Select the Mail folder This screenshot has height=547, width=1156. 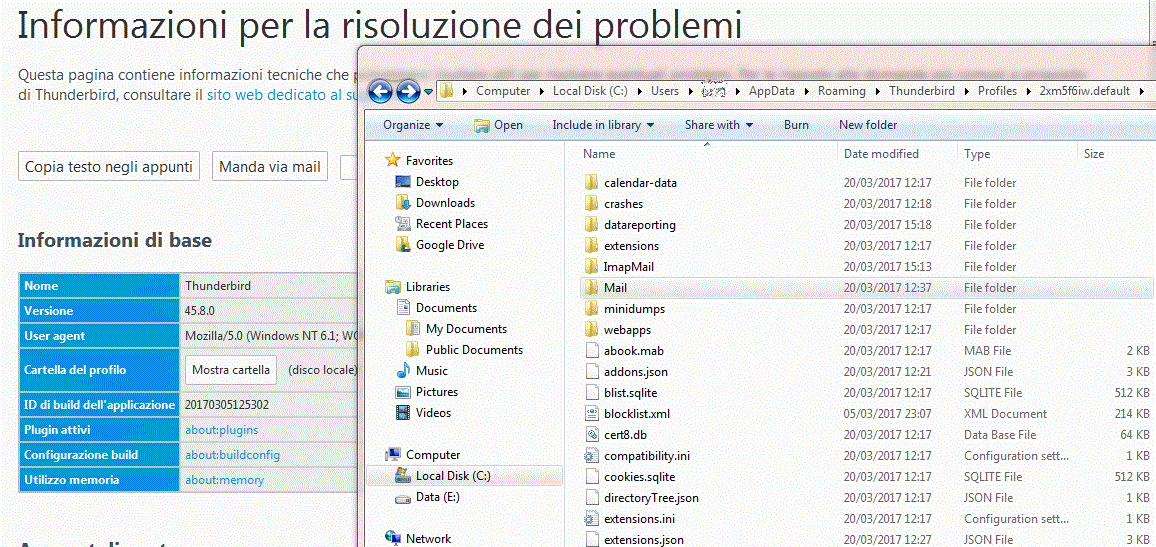click(866, 288)
